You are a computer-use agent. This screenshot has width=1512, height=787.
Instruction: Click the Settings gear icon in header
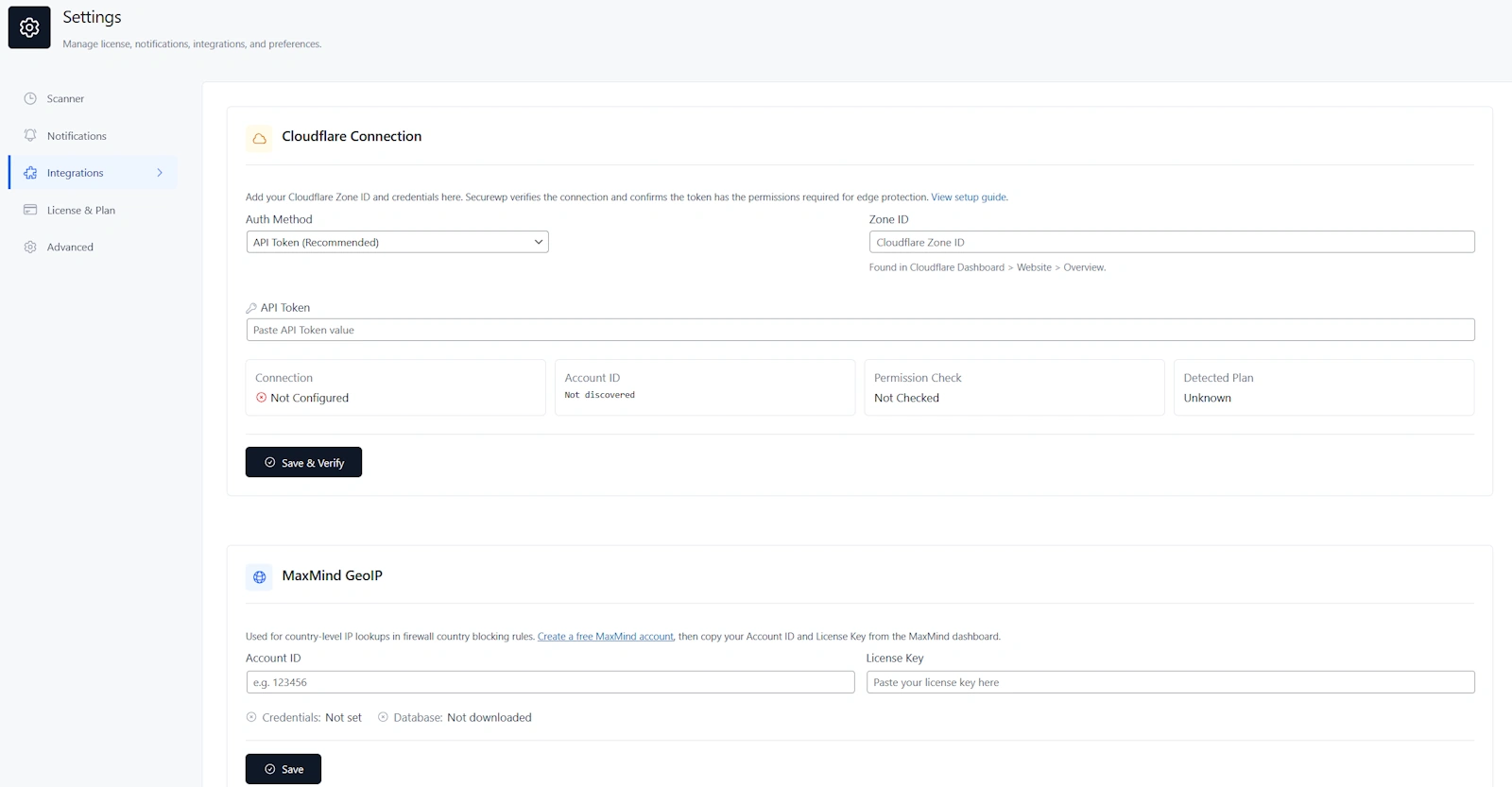(29, 27)
